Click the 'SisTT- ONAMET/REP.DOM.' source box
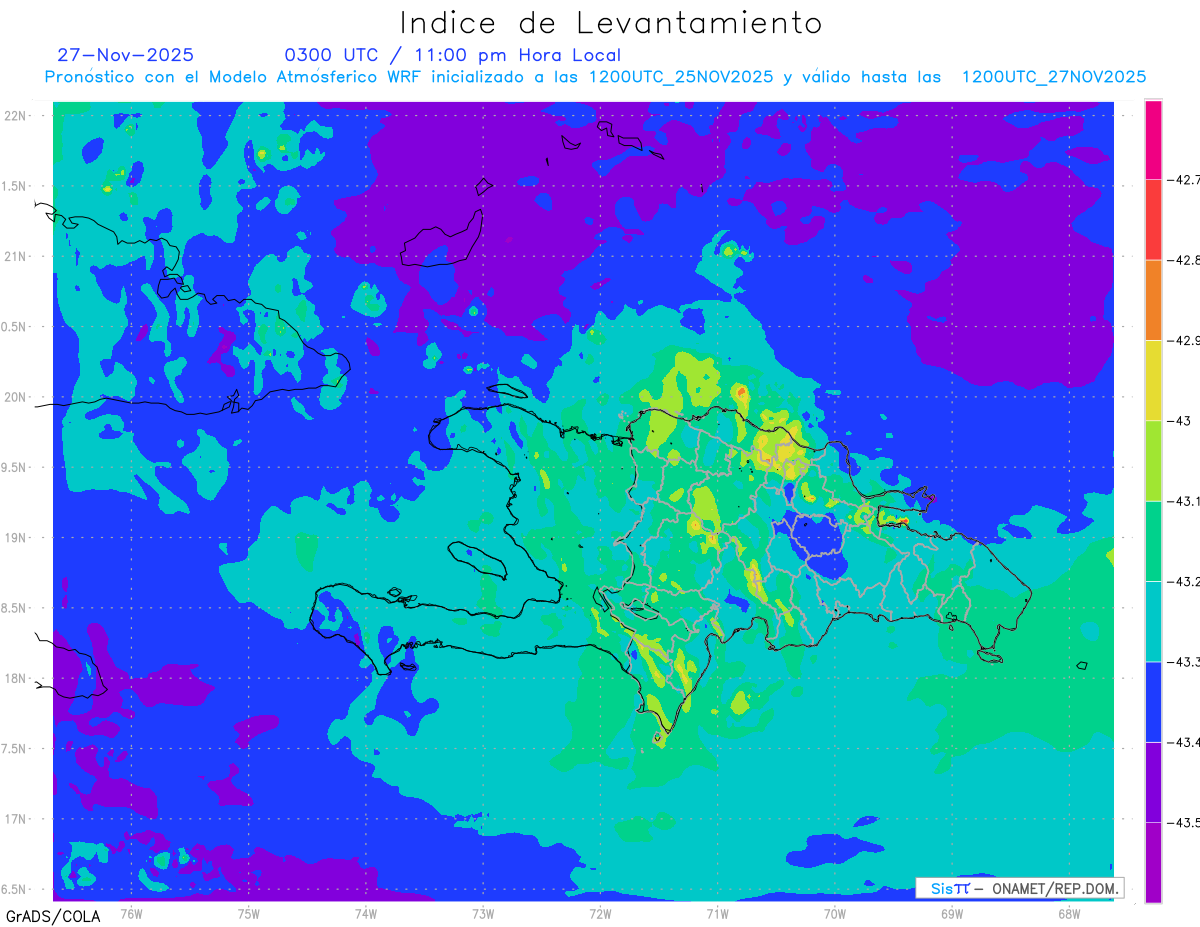The width and height of the screenshot is (1200, 927). (1020, 888)
